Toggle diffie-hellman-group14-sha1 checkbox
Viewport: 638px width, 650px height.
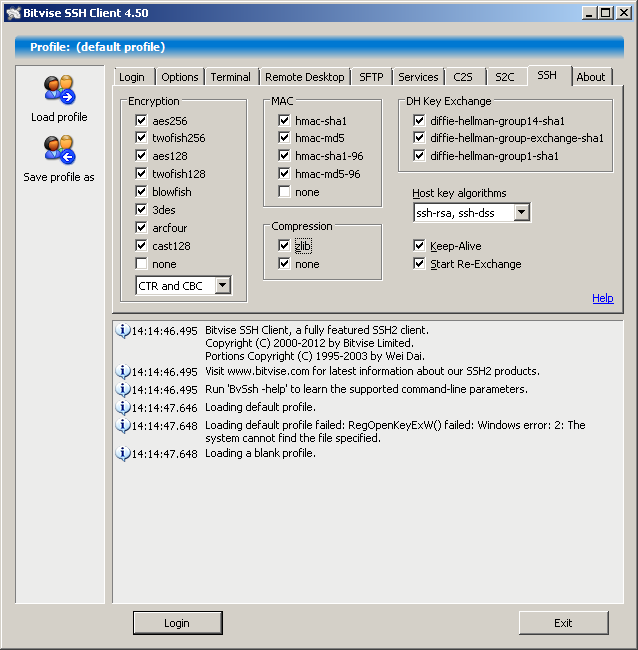pyautogui.click(x=419, y=121)
